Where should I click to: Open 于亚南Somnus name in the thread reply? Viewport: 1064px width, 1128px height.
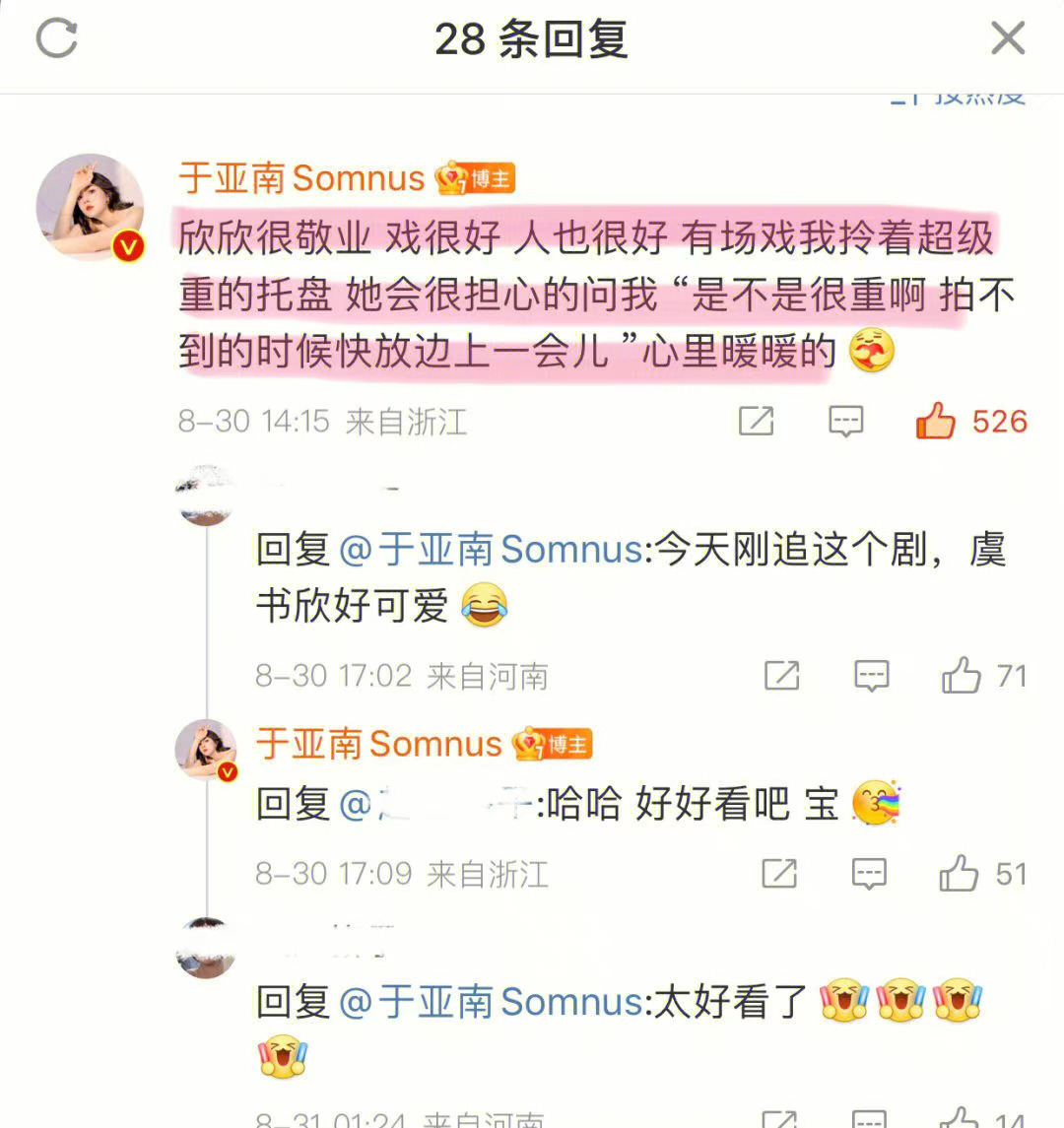click(378, 744)
